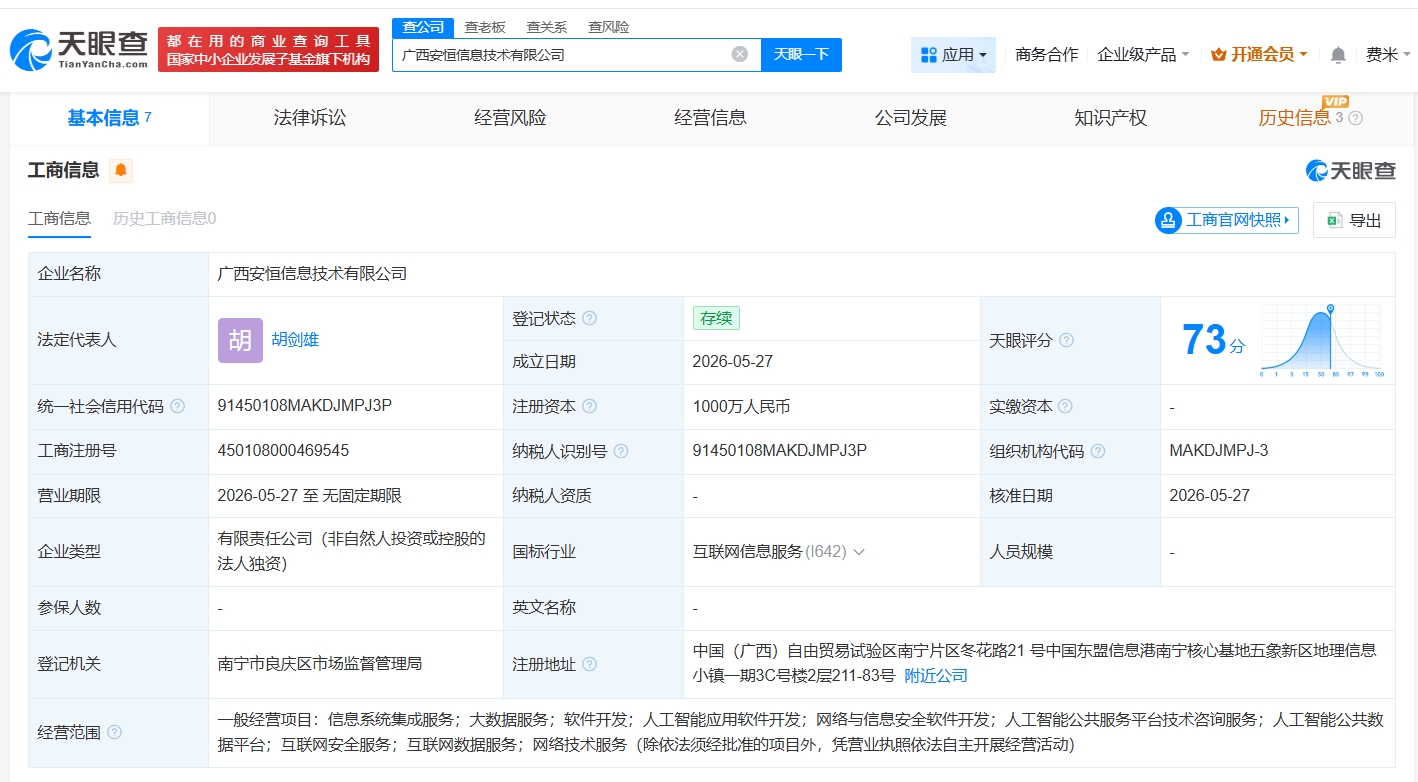Click help icon beside 注册资本
The width and height of the screenshot is (1418, 782).
tap(589, 406)
